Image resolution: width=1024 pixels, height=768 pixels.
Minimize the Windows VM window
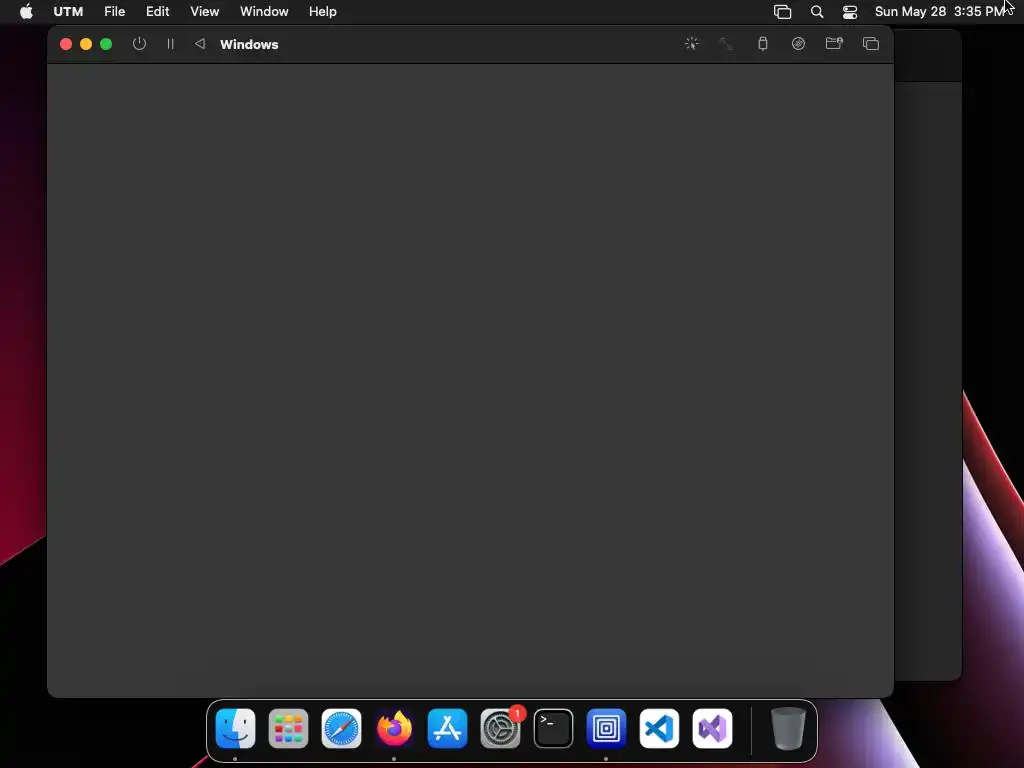pos(86,44)
